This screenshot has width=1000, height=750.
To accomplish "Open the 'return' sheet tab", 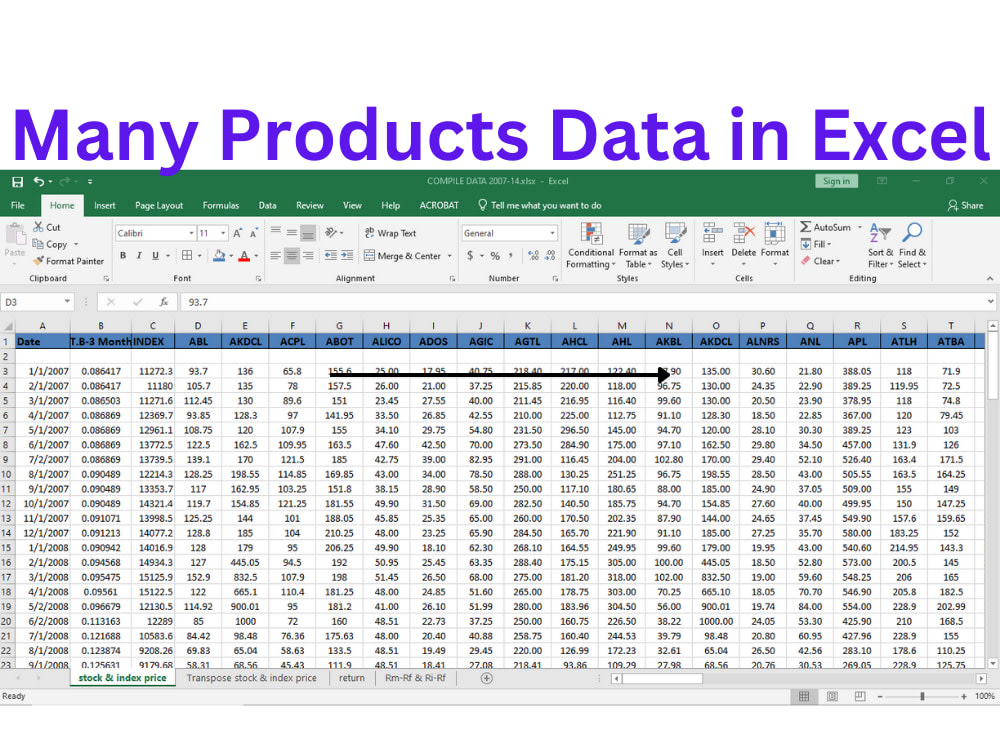I will [x=351, y=678].
